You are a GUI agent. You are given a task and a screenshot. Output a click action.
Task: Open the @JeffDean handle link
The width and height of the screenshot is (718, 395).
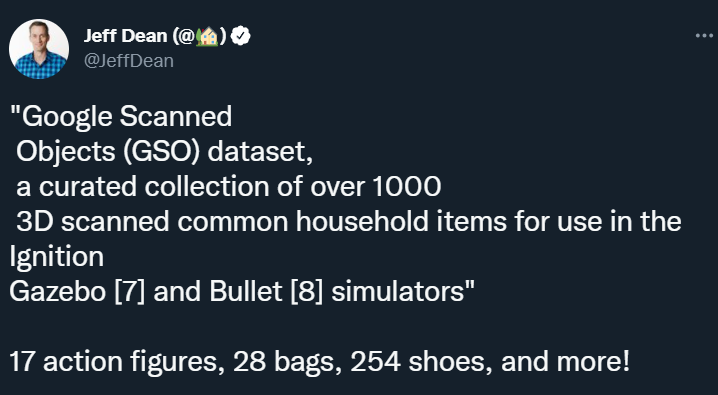[129, 61]
